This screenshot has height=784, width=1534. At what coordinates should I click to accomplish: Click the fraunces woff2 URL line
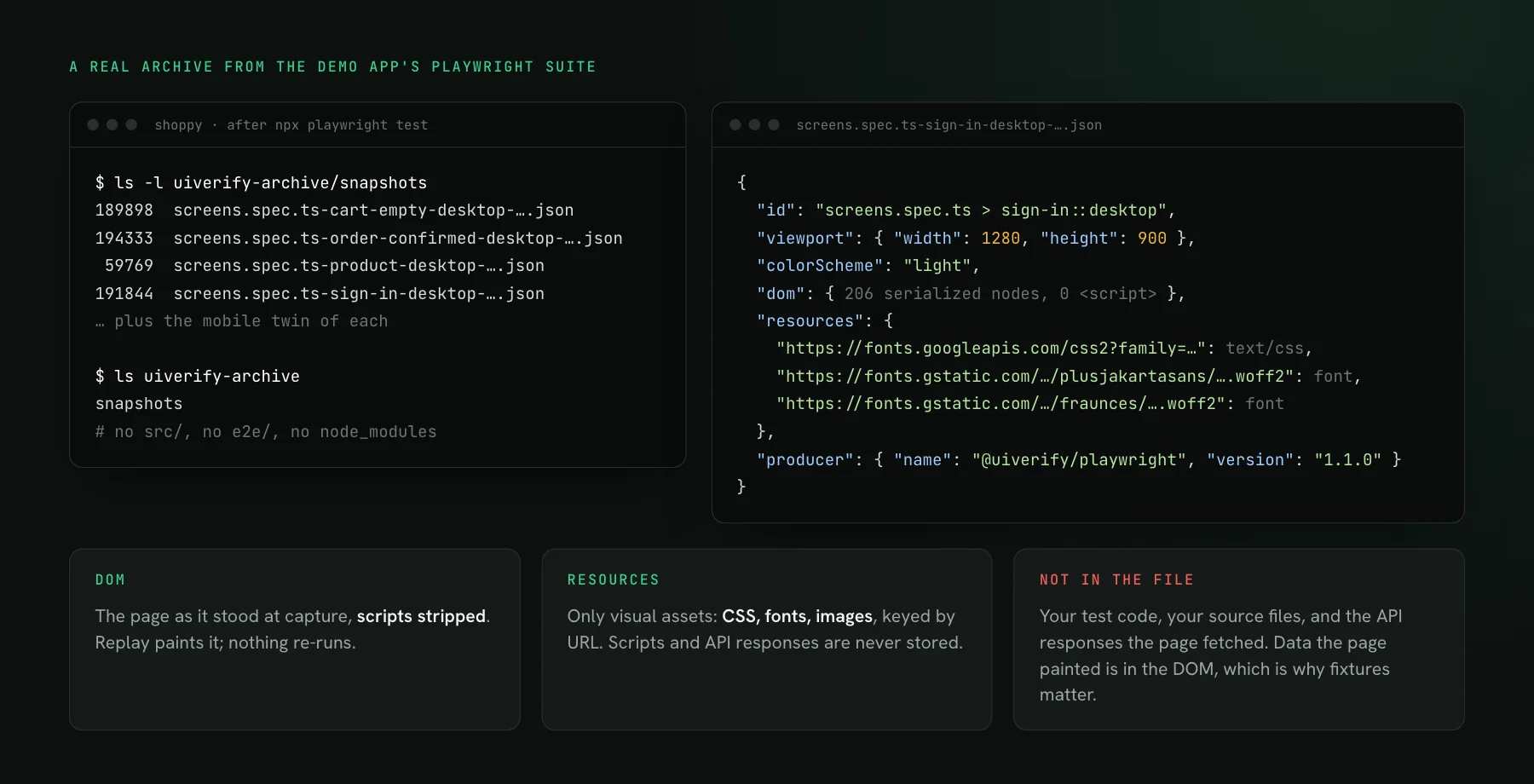(x=1029, y=404)
